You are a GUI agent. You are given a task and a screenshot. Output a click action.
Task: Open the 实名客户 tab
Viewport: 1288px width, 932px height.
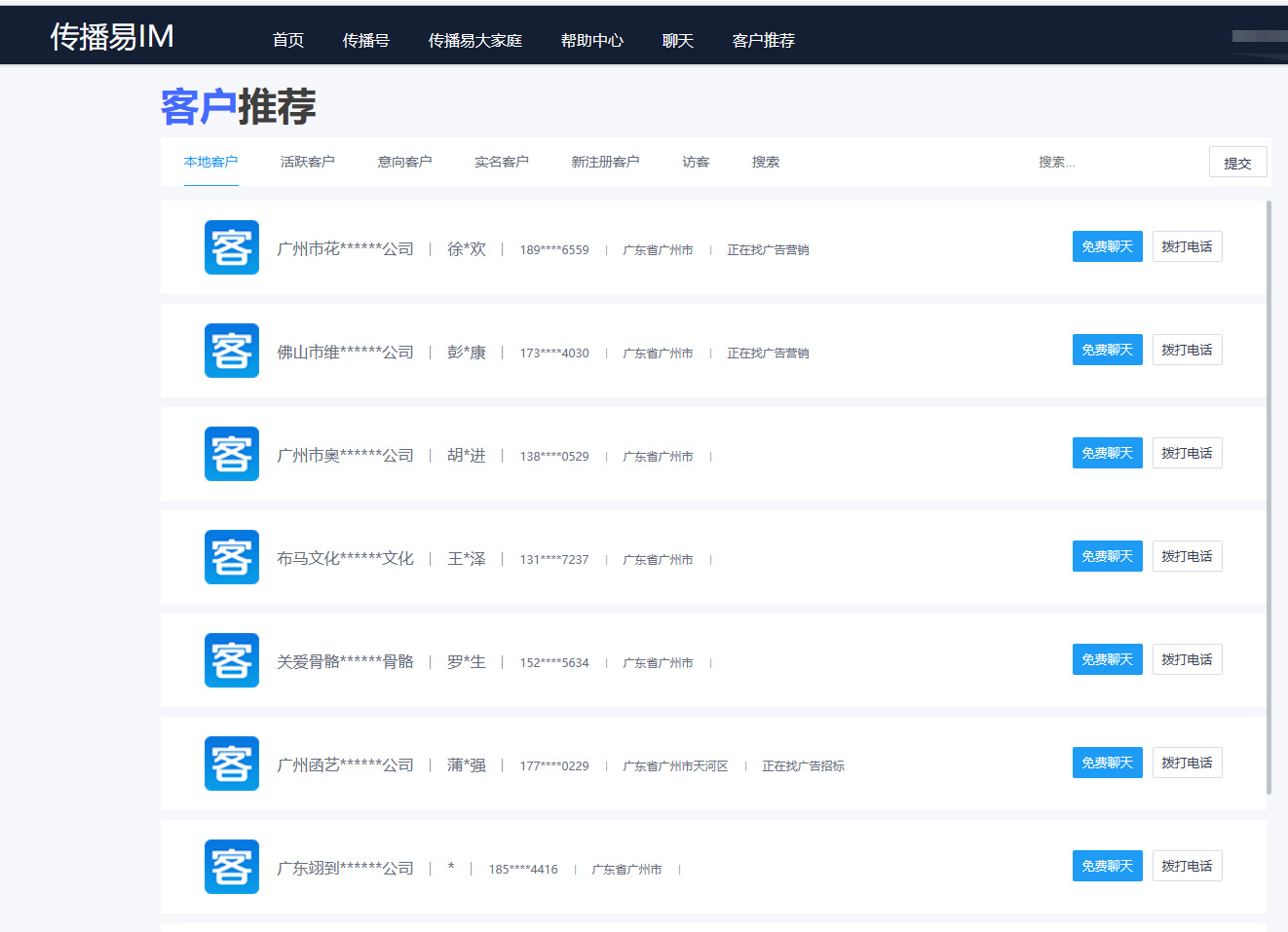(x=501, y=162)
